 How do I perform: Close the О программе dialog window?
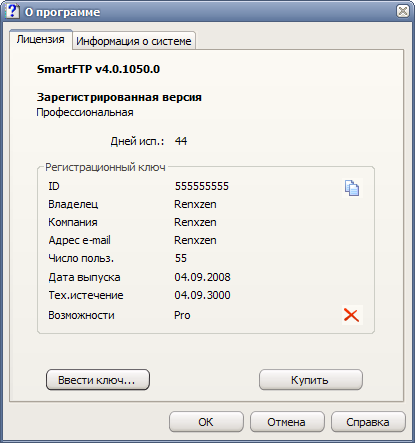click(x=403, y=11)
